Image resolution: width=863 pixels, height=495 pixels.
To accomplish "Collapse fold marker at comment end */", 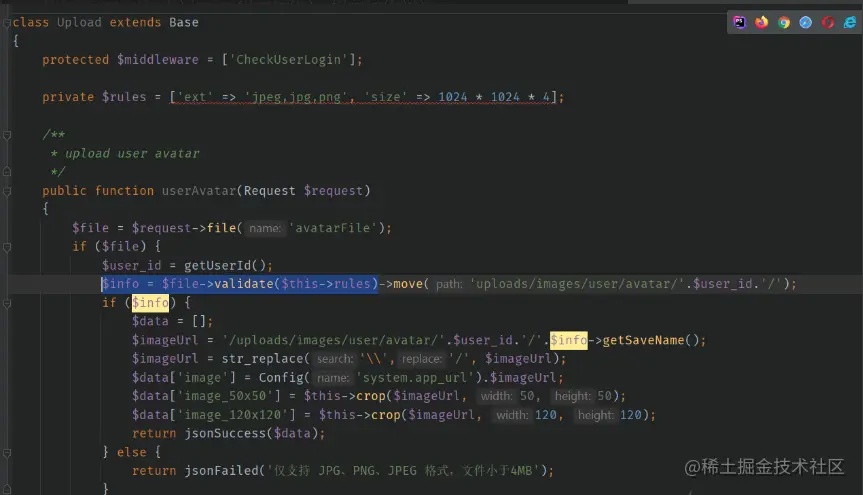I will click(x=7, y=171).
